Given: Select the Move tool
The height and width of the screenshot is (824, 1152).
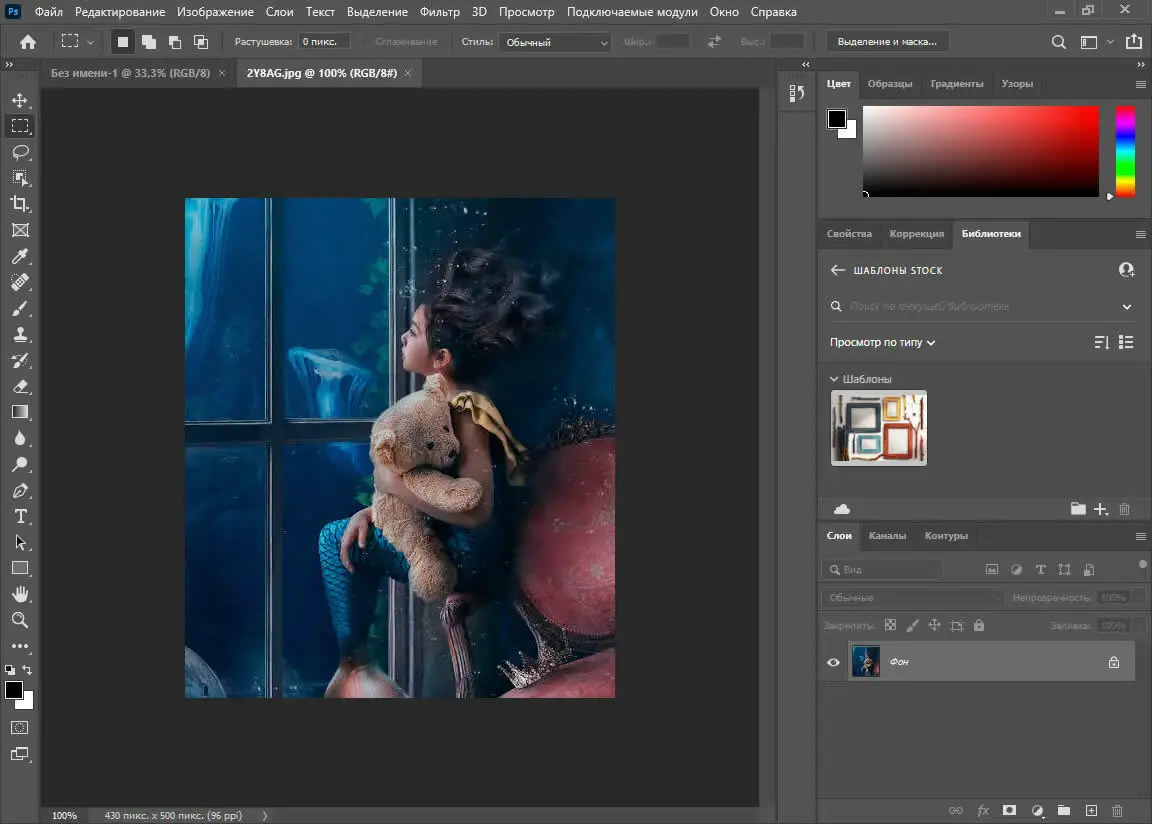Looking at the screenshot, I should (x=20, y=100).
